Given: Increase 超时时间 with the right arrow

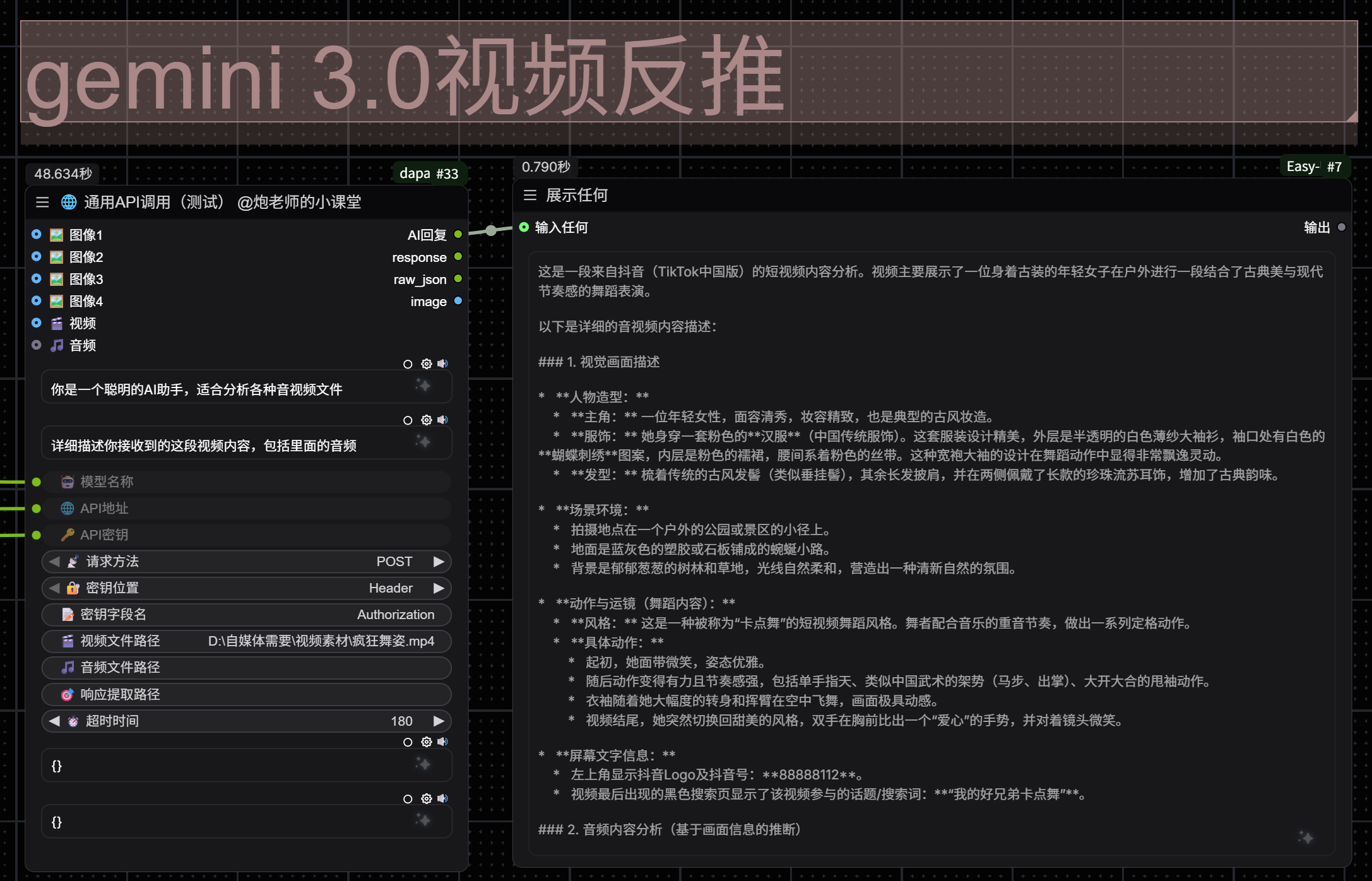Looking at the screenshot, I should tap(439, 721).
